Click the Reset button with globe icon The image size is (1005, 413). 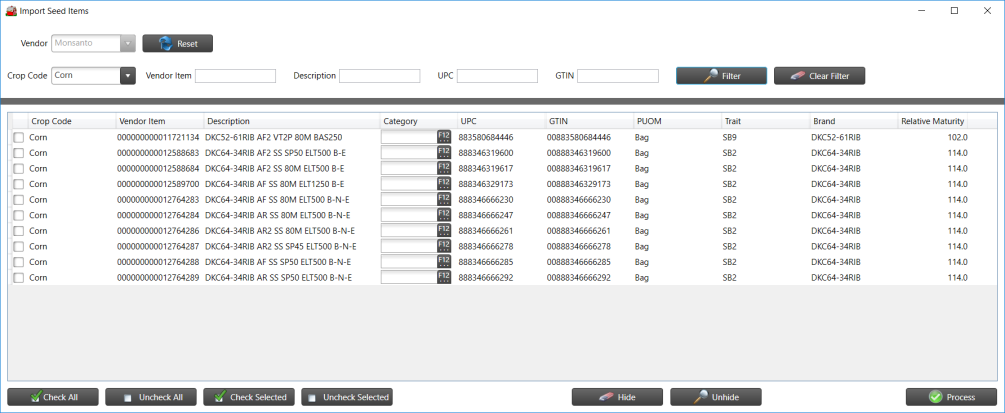pyautogui.click(x=177, y=44)
